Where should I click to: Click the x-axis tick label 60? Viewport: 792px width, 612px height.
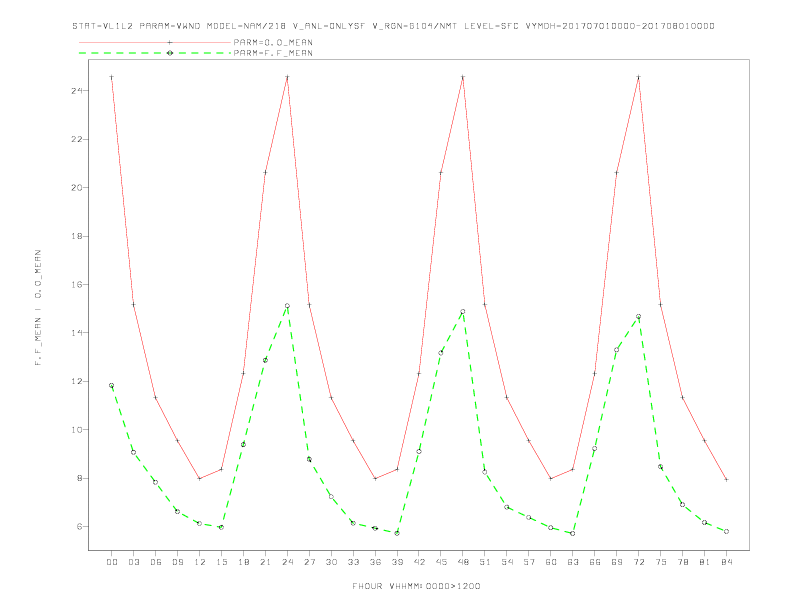pos(551,562)
